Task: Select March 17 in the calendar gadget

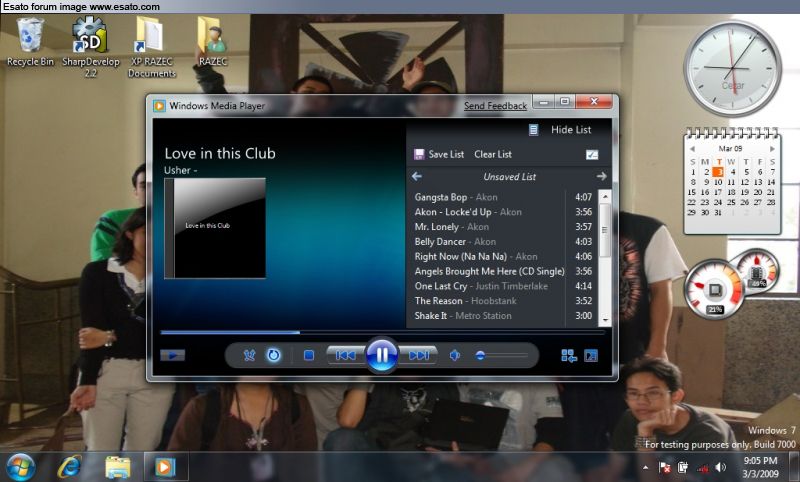Action: (x=718, y=192)
